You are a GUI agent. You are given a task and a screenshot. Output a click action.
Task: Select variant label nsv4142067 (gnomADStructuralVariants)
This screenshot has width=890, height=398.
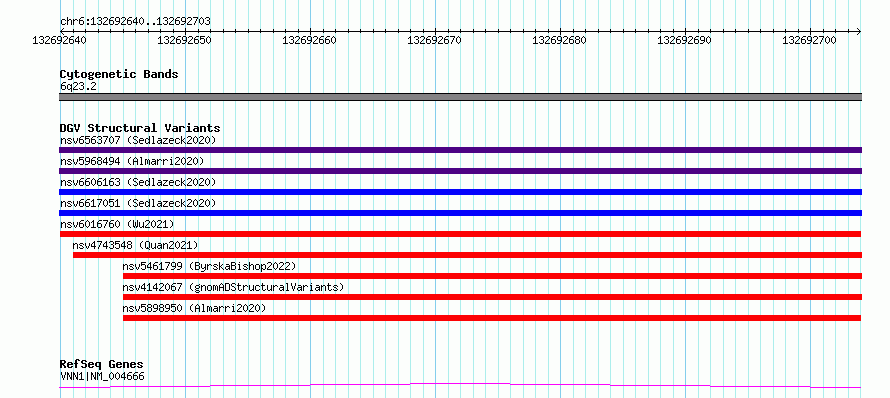click(x=233, y=287)
